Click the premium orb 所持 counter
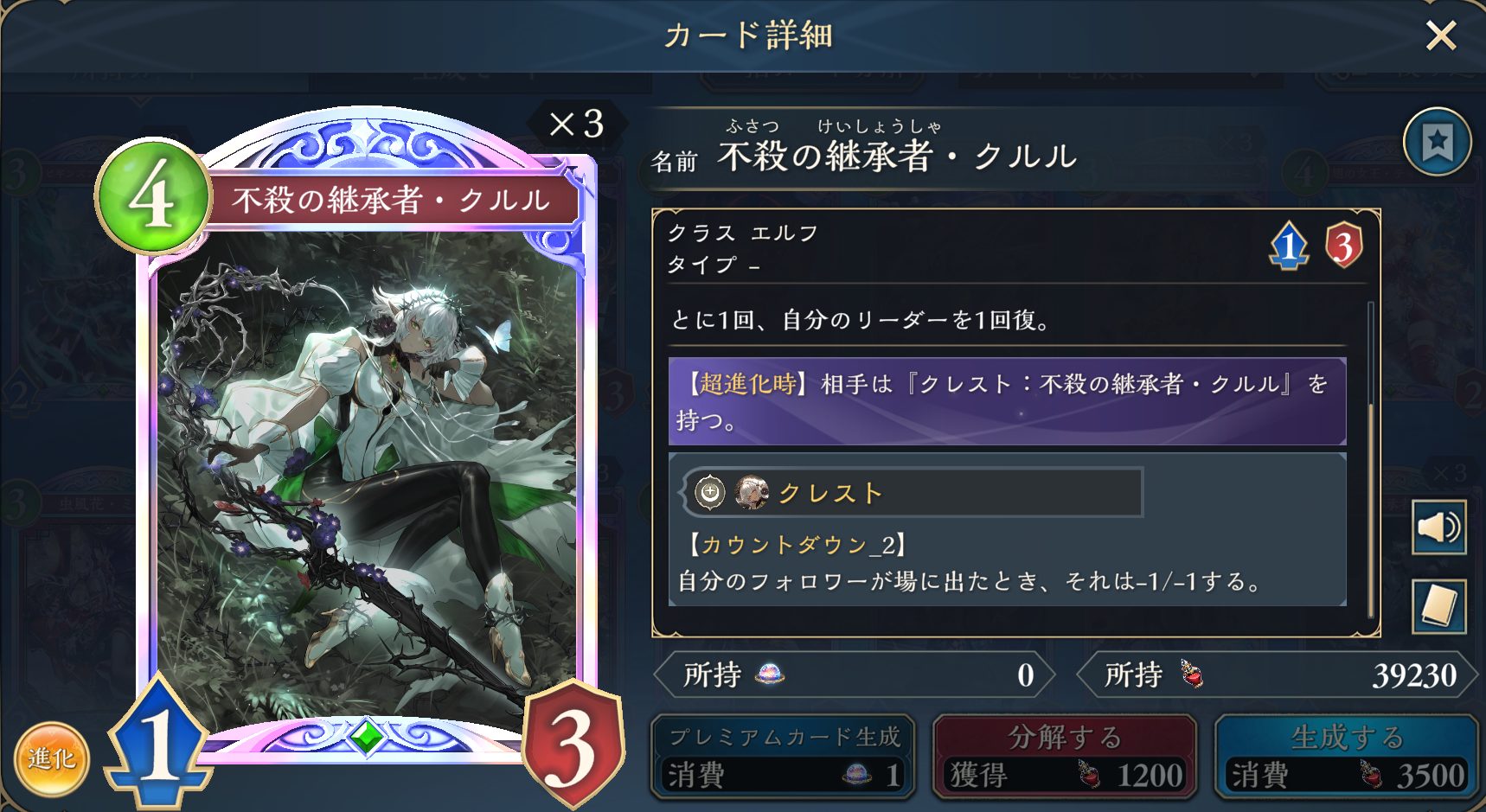 tap(855, 675)
